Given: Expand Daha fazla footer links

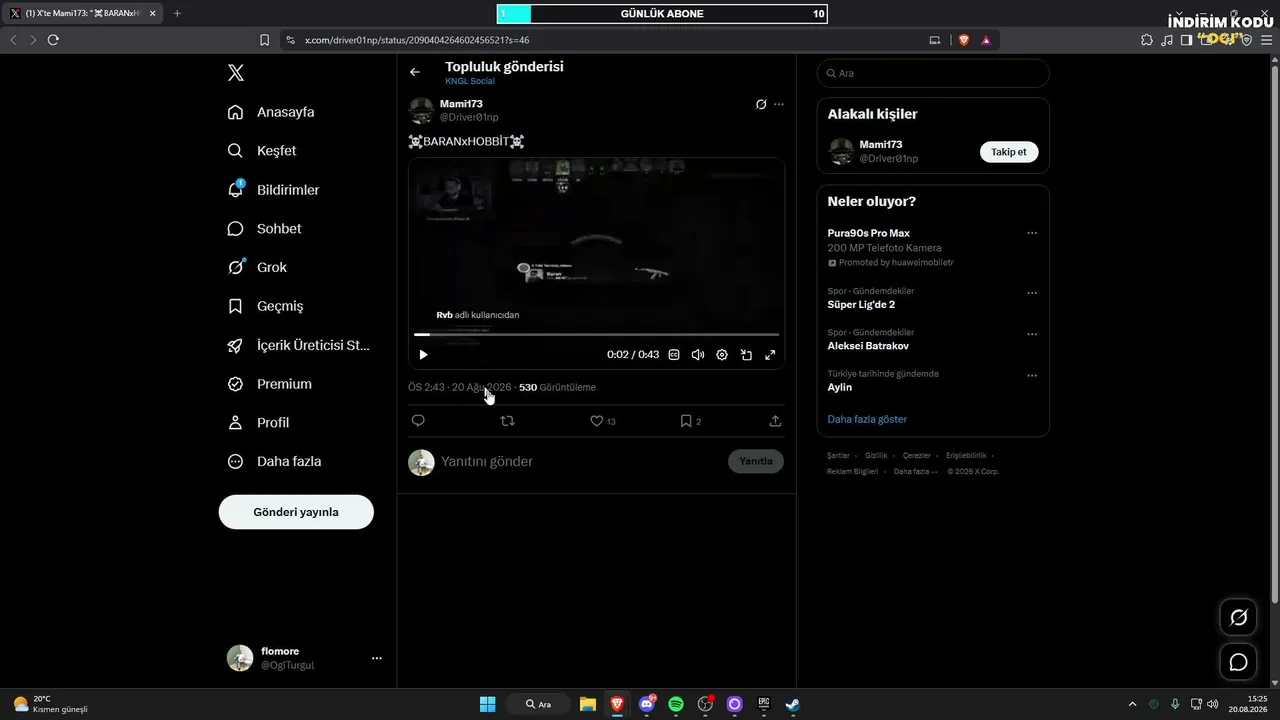Looking at the screenshot, I should coord(915,471).
